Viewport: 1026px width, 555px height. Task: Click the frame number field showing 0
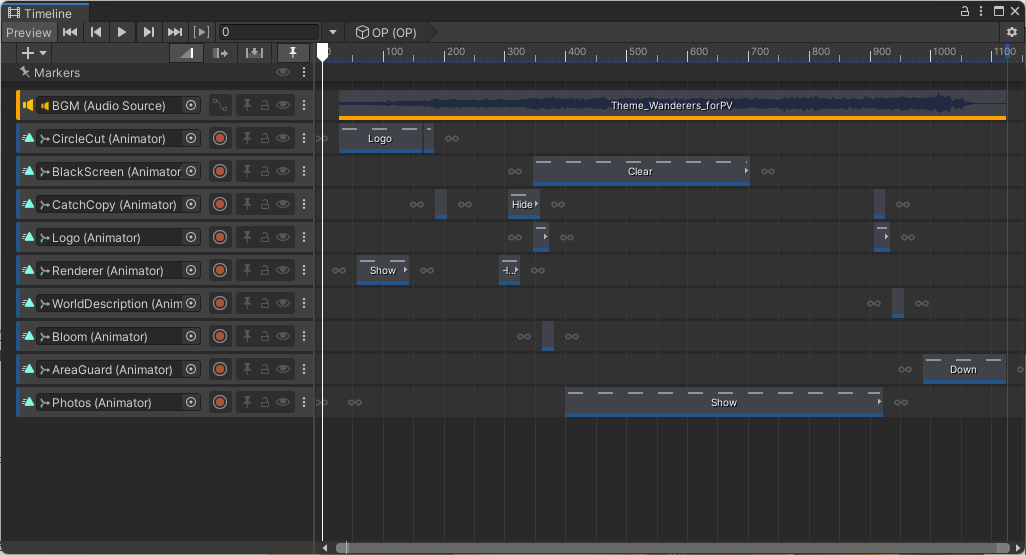click(x=268, y=32)
